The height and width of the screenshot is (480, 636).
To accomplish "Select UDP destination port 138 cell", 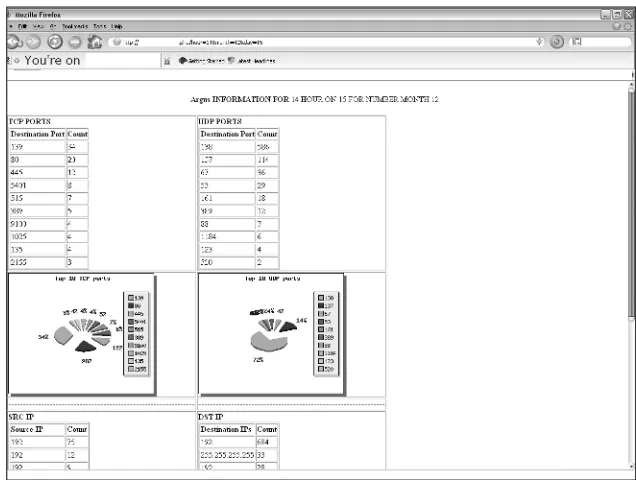I will [227, 147].
